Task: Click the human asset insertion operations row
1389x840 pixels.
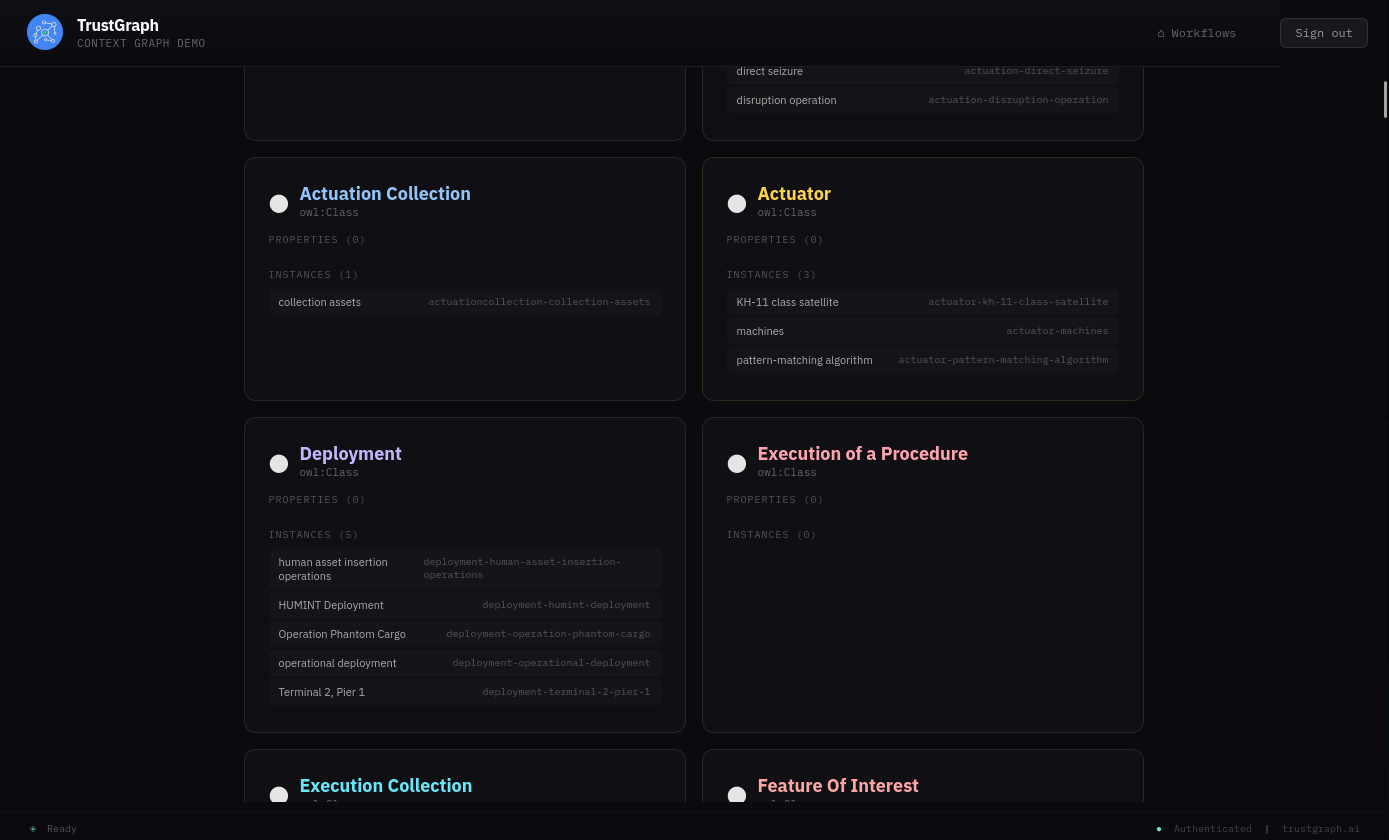Action: click(464, 569)
